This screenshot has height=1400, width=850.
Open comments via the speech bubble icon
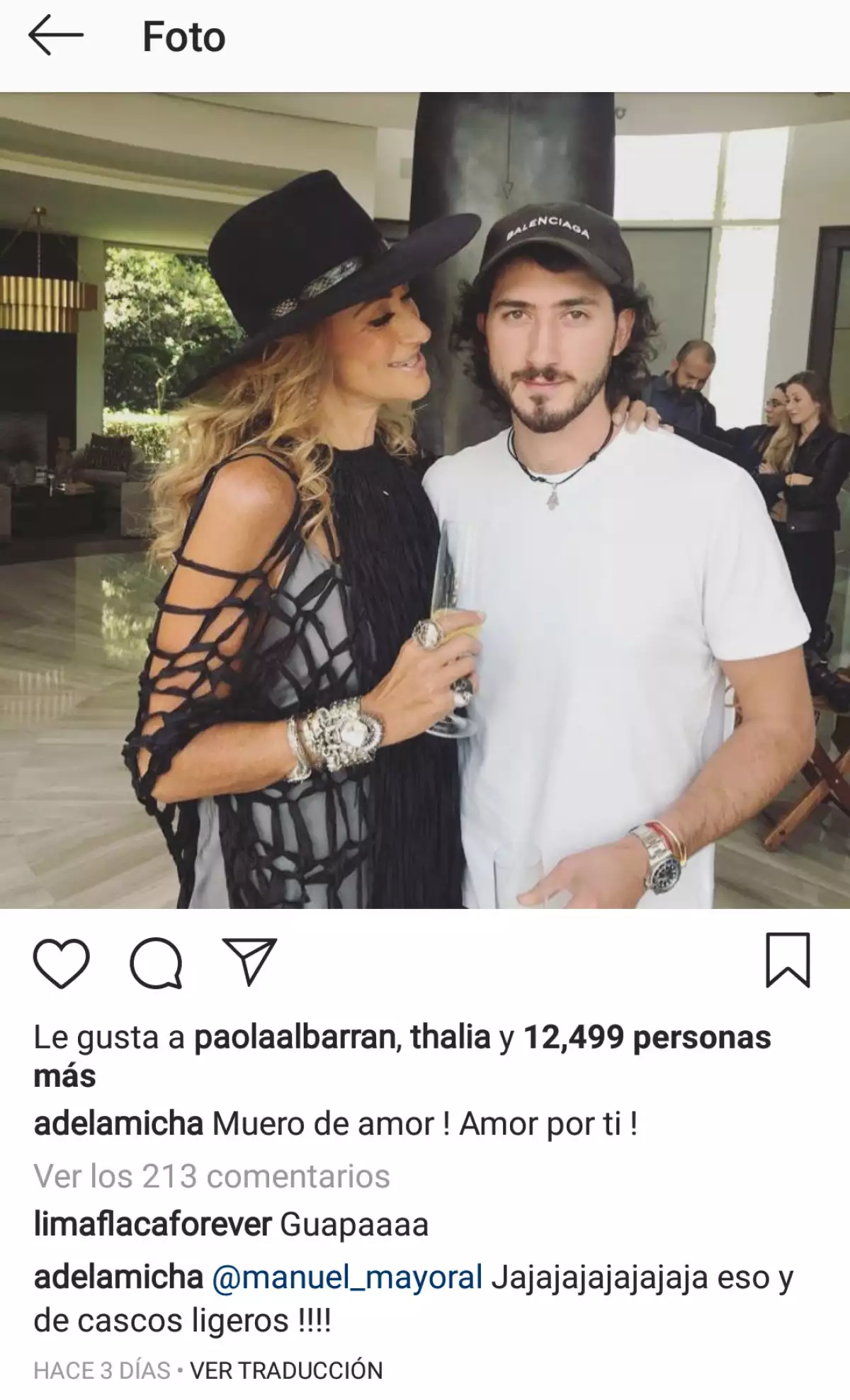pos(156,963)
